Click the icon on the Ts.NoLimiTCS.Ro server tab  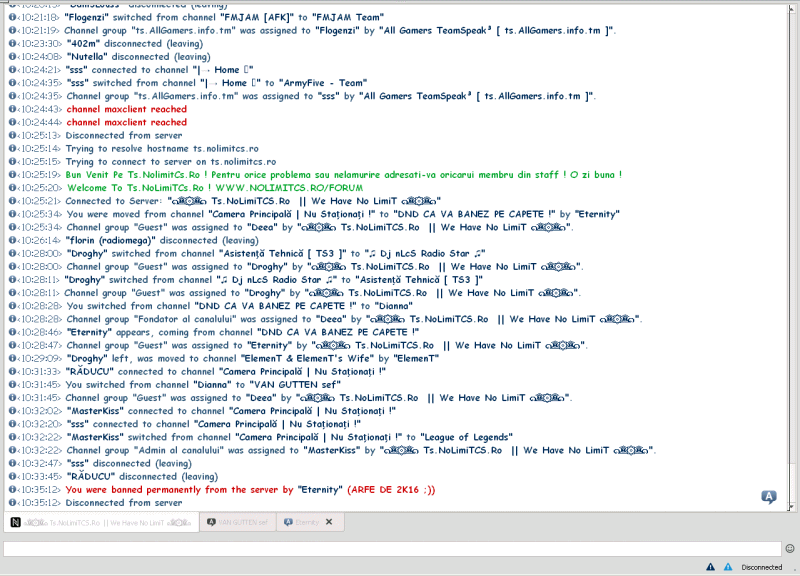(x=15, y=522)
